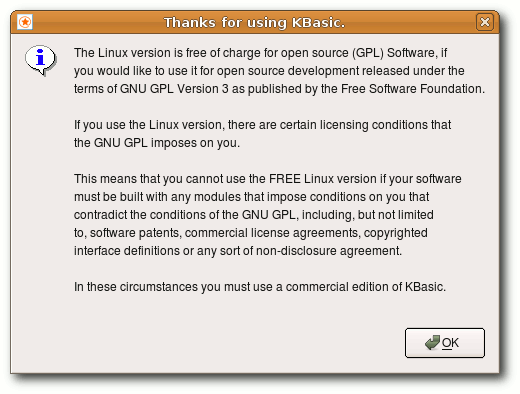Click the line starting 'must be built with'
The height and width of the screenshot is (394, 520).
tap(251, 197)
